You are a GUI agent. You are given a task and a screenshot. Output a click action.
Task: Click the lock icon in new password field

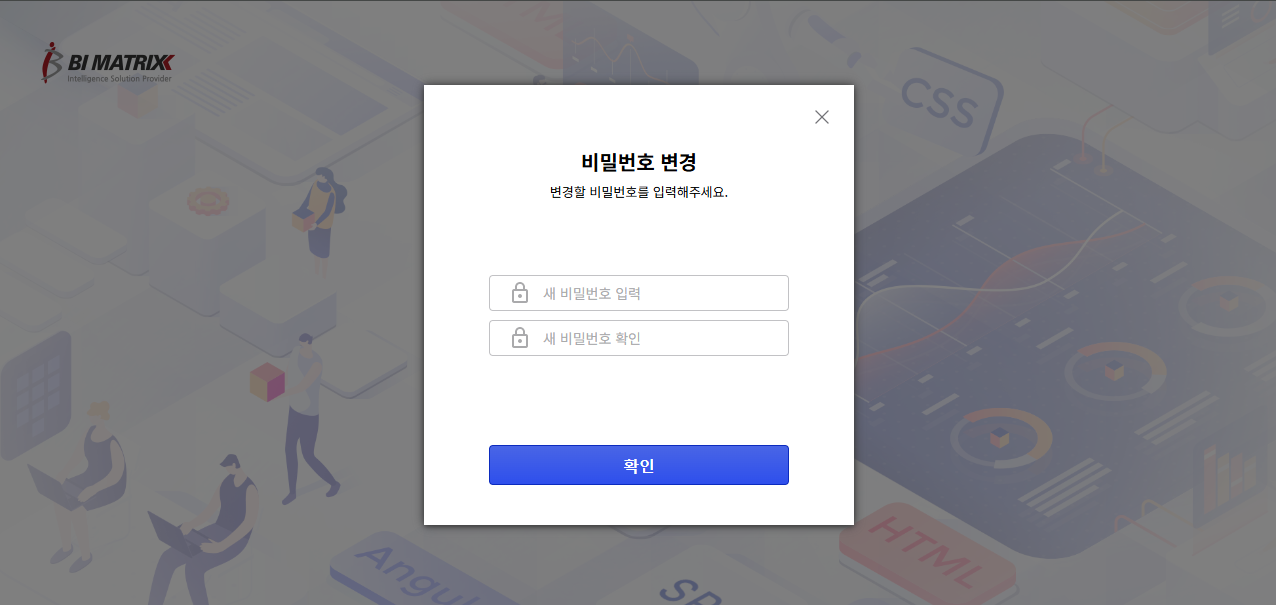point(520,293)
